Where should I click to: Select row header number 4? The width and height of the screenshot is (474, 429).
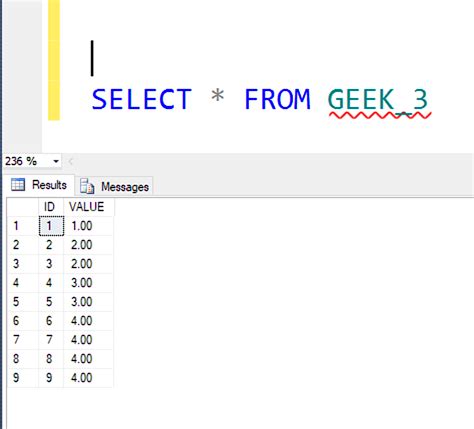click(x=23, y=283)
